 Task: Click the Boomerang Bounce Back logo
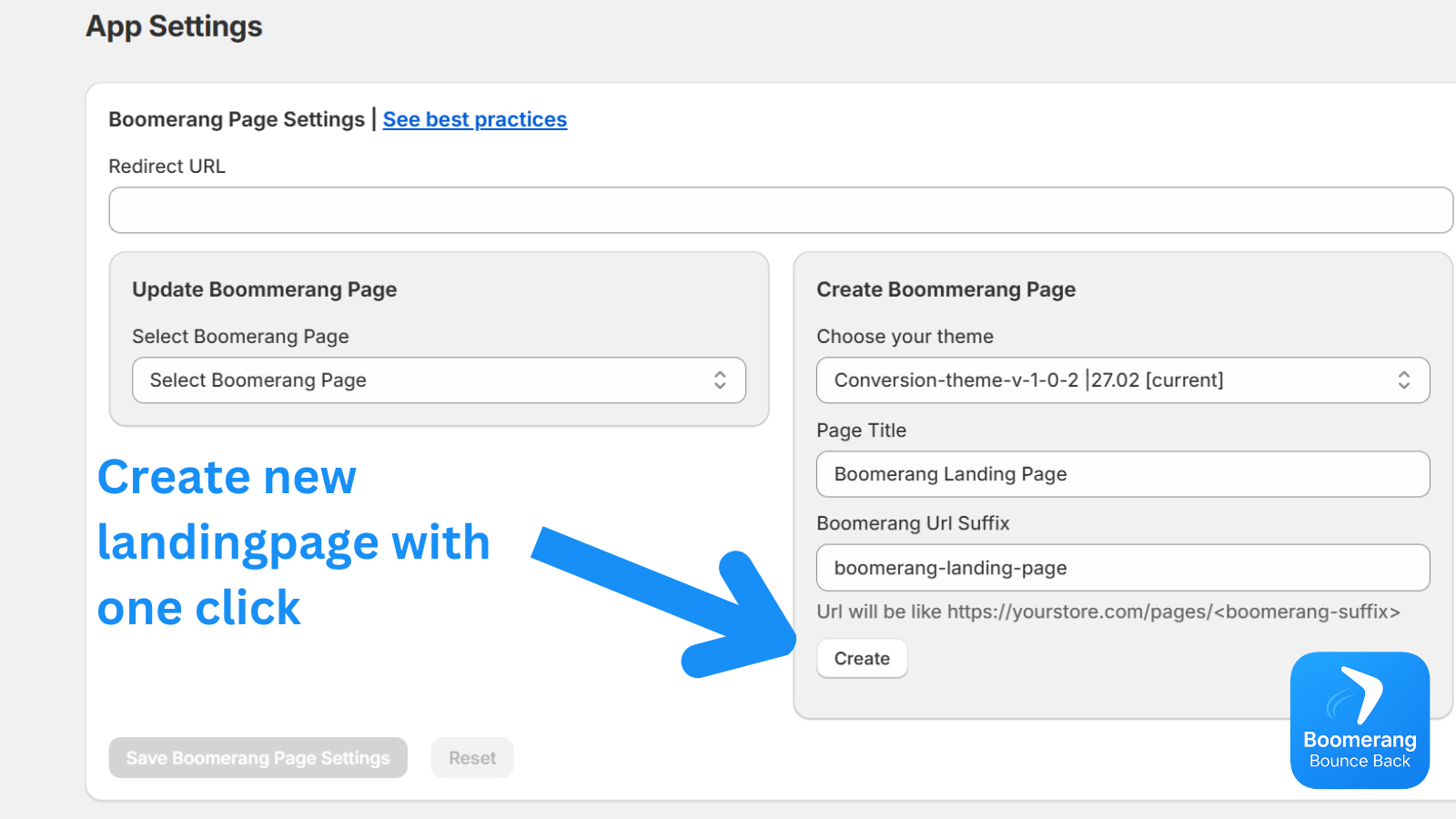click(x=1360, y=720)
